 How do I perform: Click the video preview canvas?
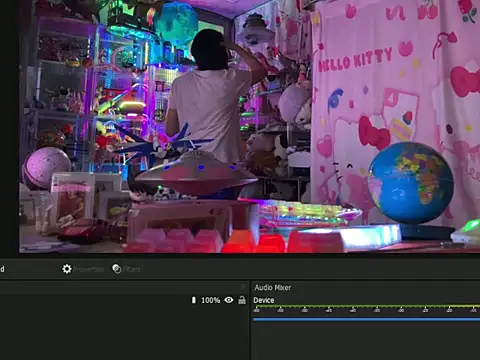pos(249,126)
